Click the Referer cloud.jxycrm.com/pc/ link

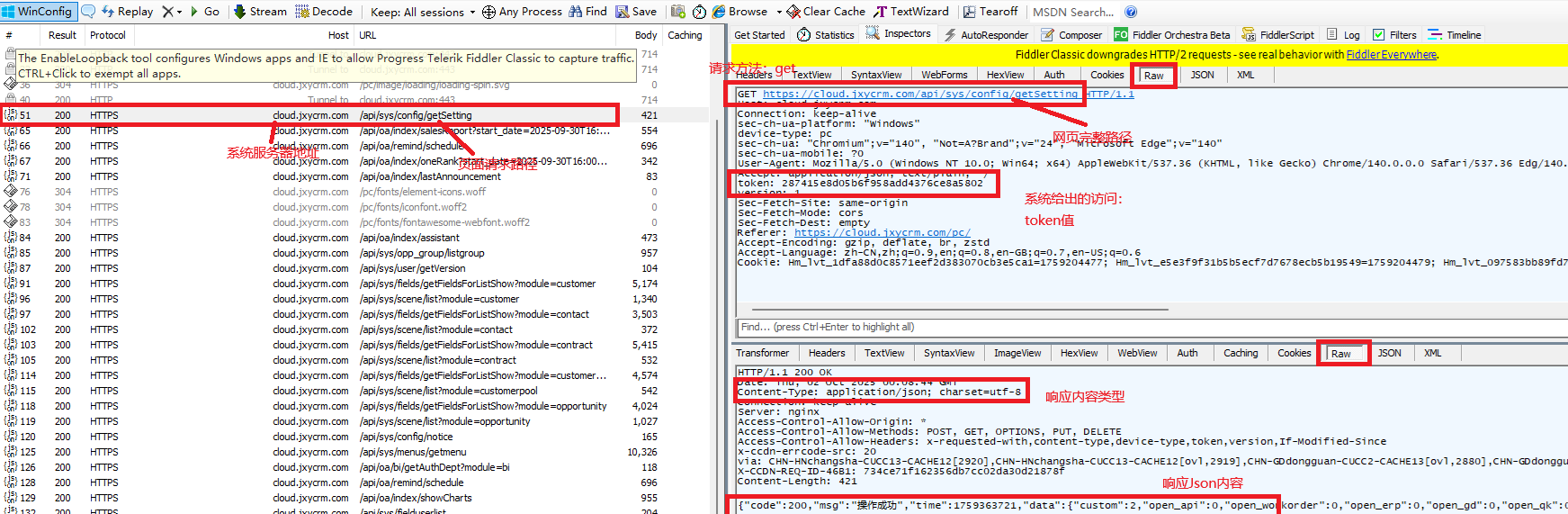(x=882, y=232)
